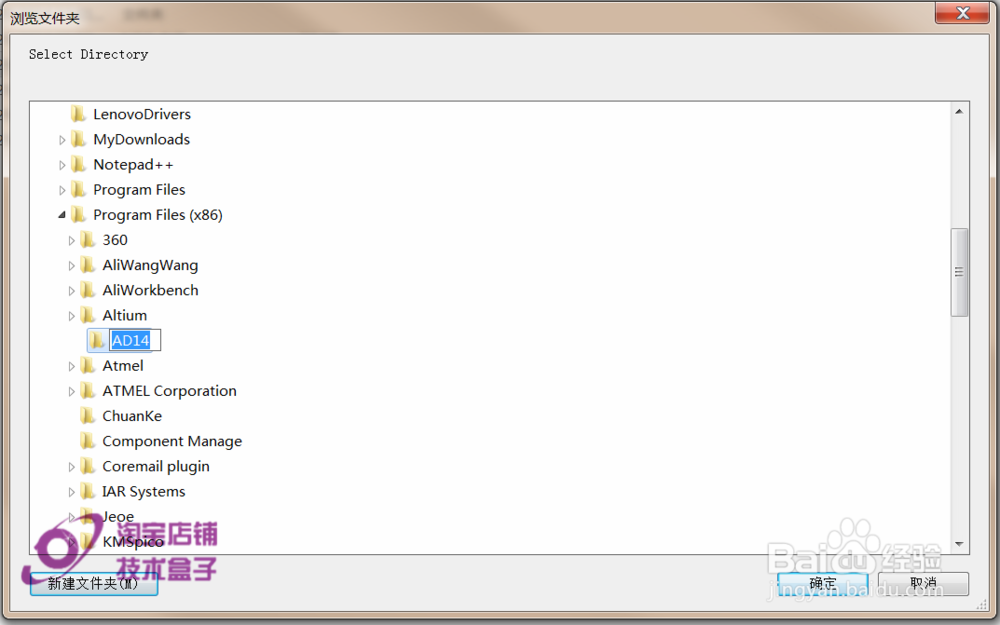Click the vertical scrollbar thumb
Image resolution: width=1000 pixels, height=625 pixels.
click(959, 272)
